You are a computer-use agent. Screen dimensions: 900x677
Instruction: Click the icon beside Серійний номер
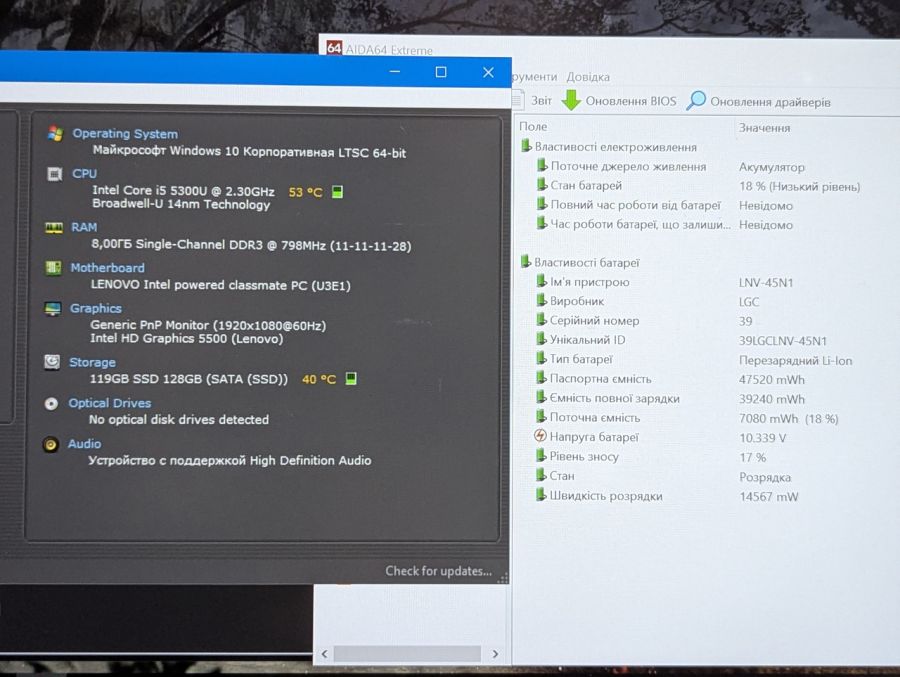(x=541, y=319)
